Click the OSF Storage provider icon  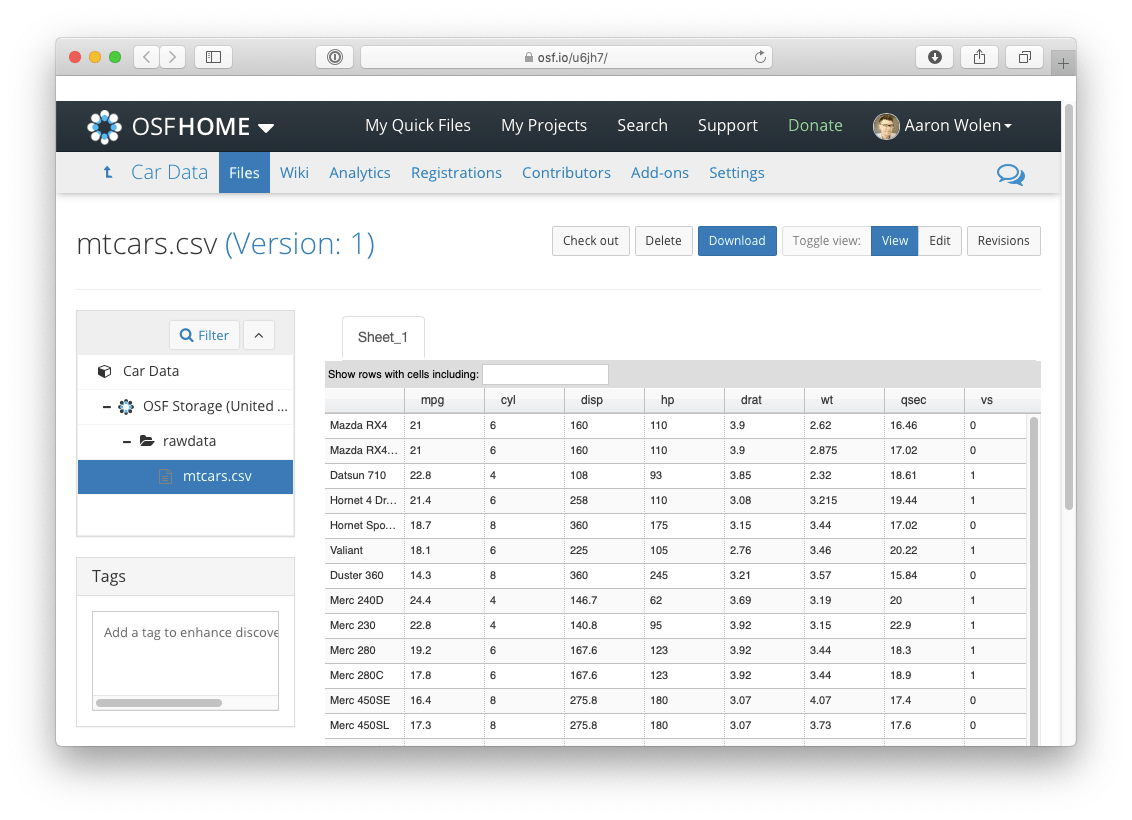point(125,406)
